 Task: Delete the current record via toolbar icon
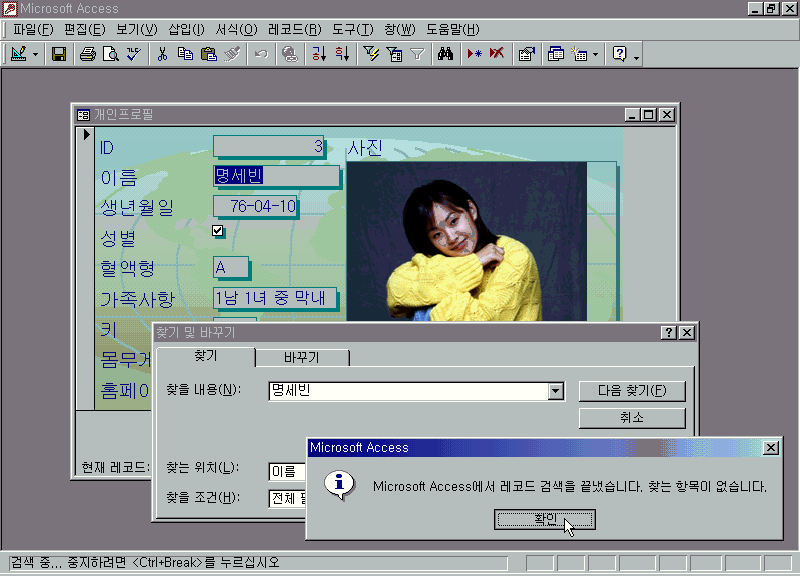pos(497,54)
